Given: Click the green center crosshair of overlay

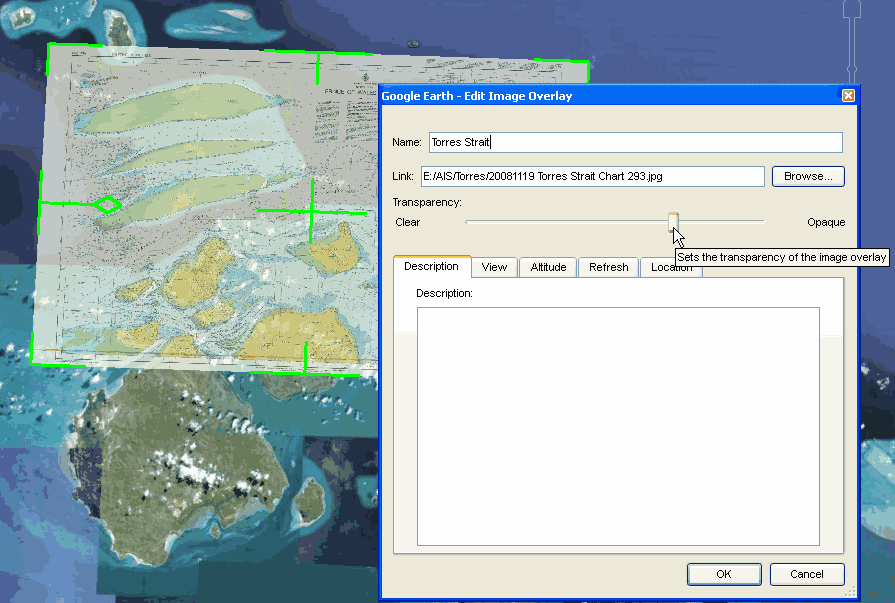Looking at the screenshot, I should click(x=311, y=210).
